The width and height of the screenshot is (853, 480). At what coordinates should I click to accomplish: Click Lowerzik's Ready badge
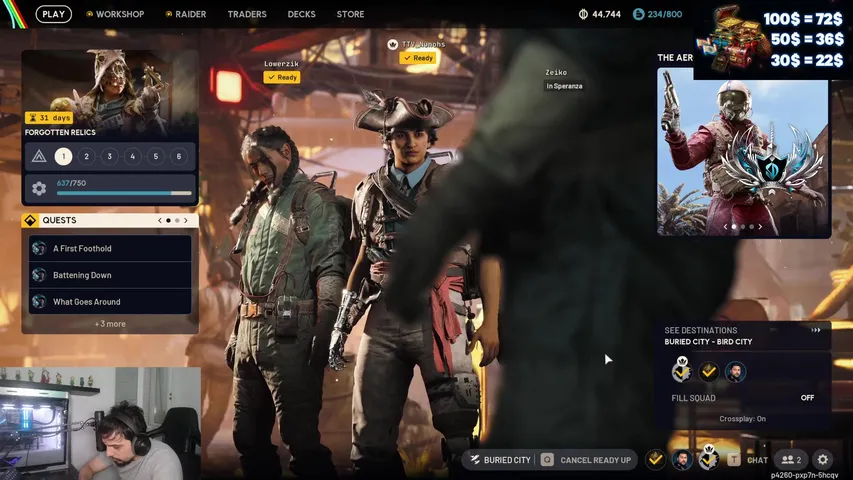[x=282, y=77]
